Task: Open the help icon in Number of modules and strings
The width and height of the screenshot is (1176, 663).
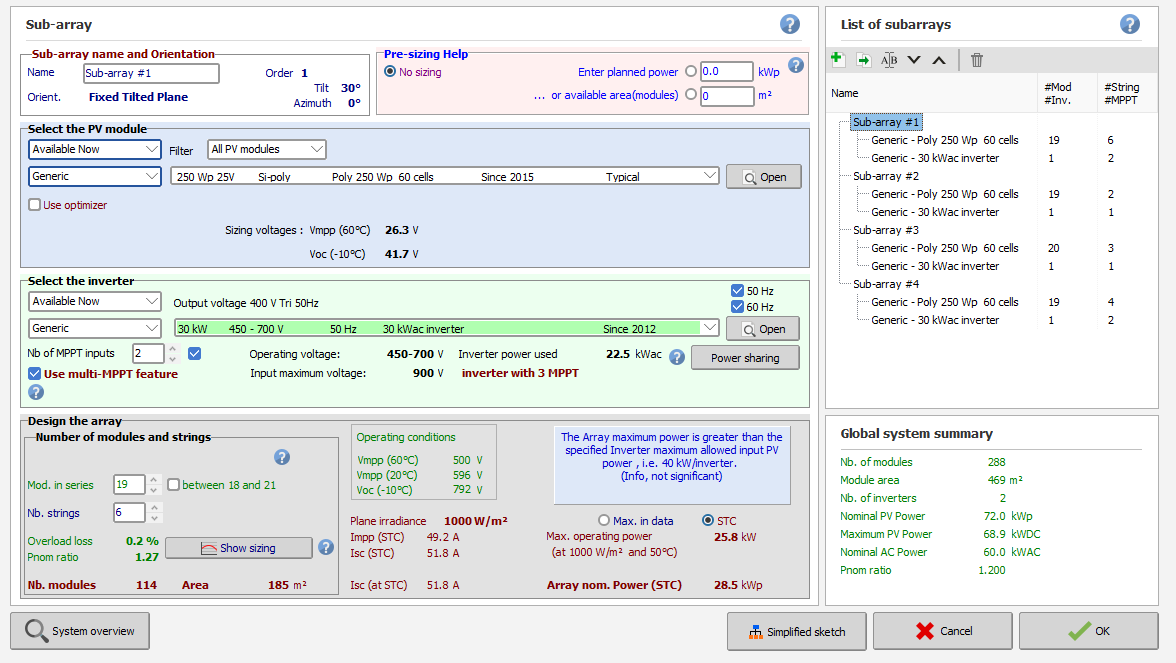Action: 282,457
